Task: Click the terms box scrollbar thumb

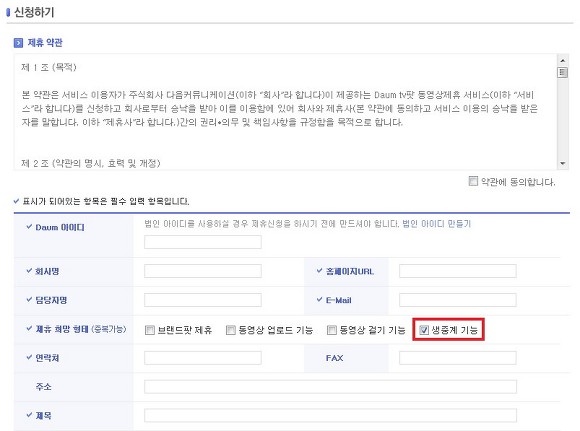Action: tap(562, 72)
